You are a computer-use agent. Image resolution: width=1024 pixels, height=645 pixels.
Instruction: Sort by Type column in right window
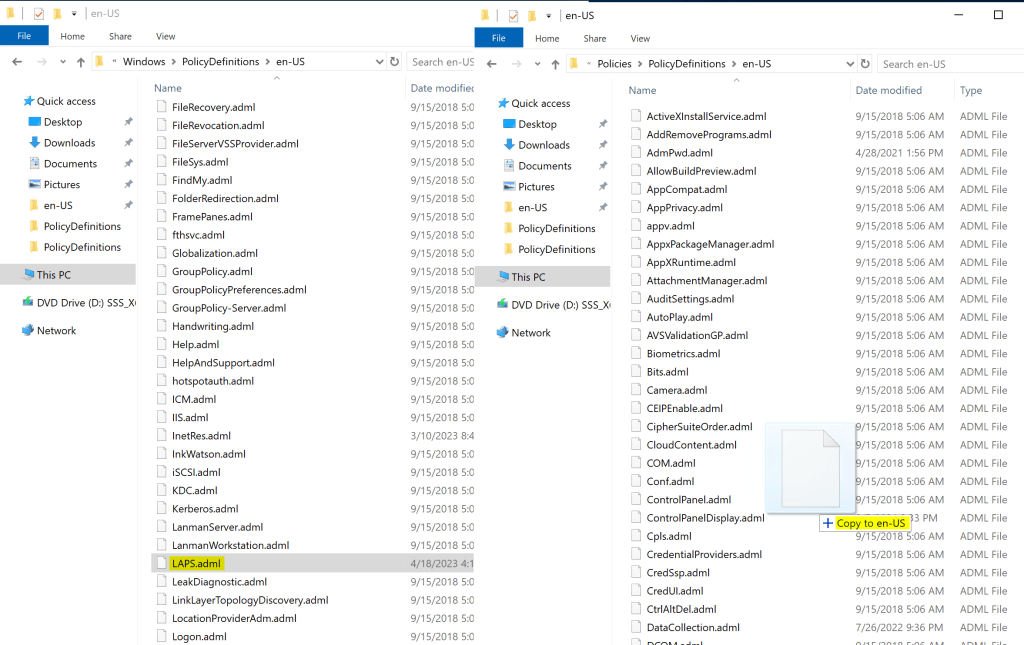970,90
